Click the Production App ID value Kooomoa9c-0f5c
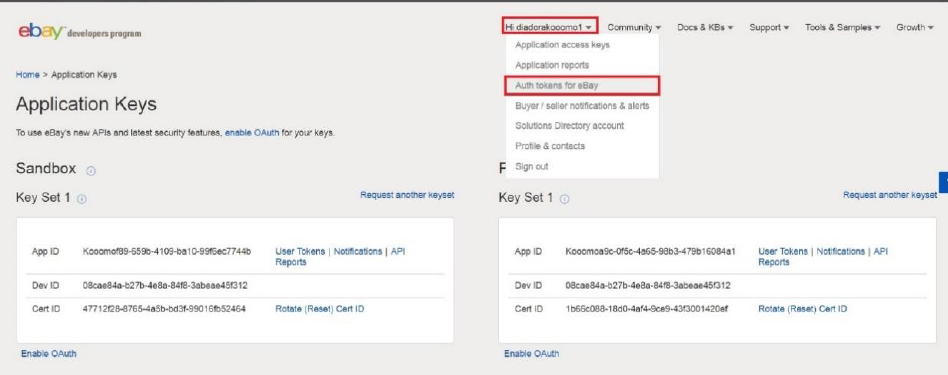The width and height of the screenshot is (948, 375). pyautogui.click(x=651, y=251)
